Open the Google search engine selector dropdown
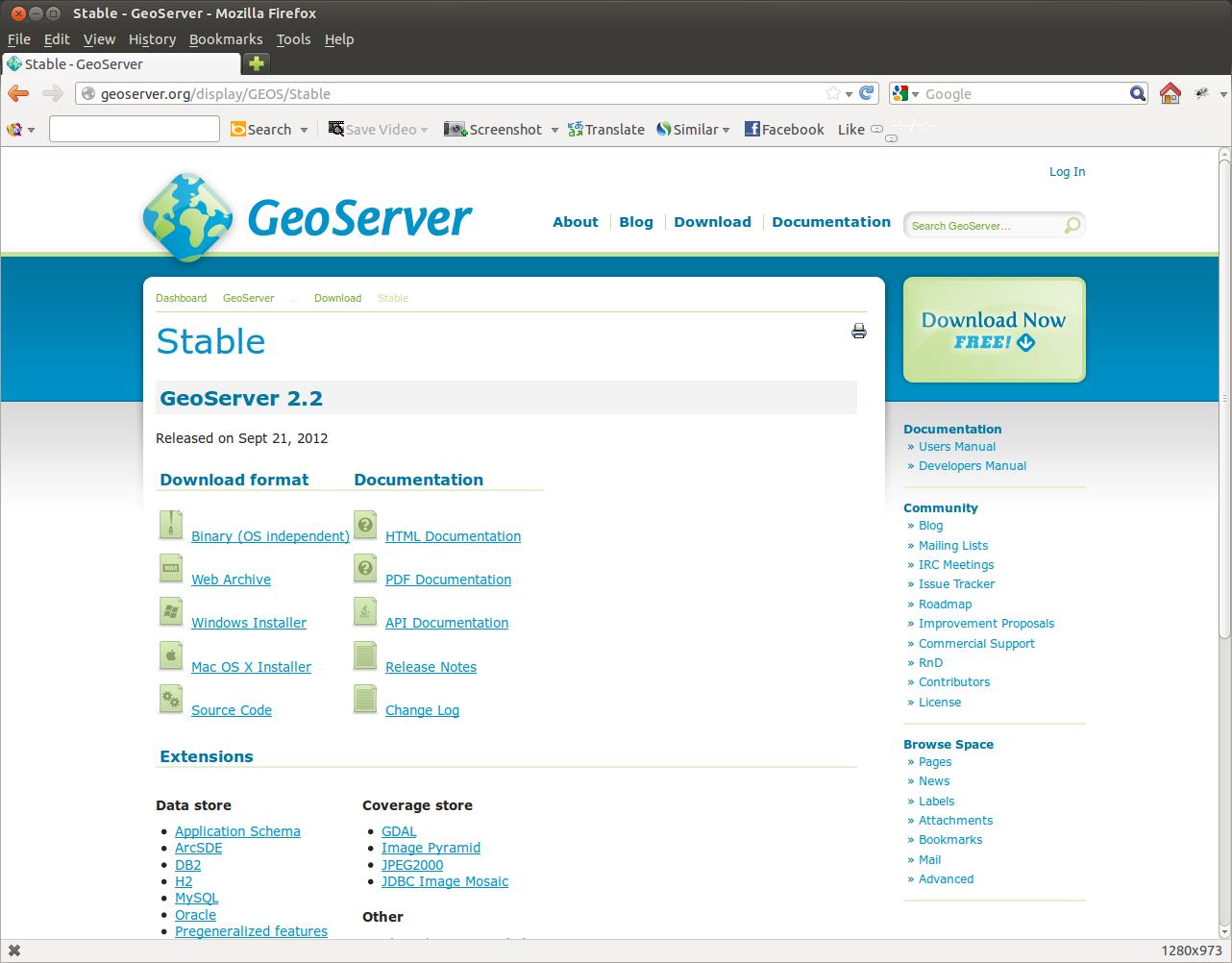Viewport: 1232px width, 963px height. coord(916,94)
